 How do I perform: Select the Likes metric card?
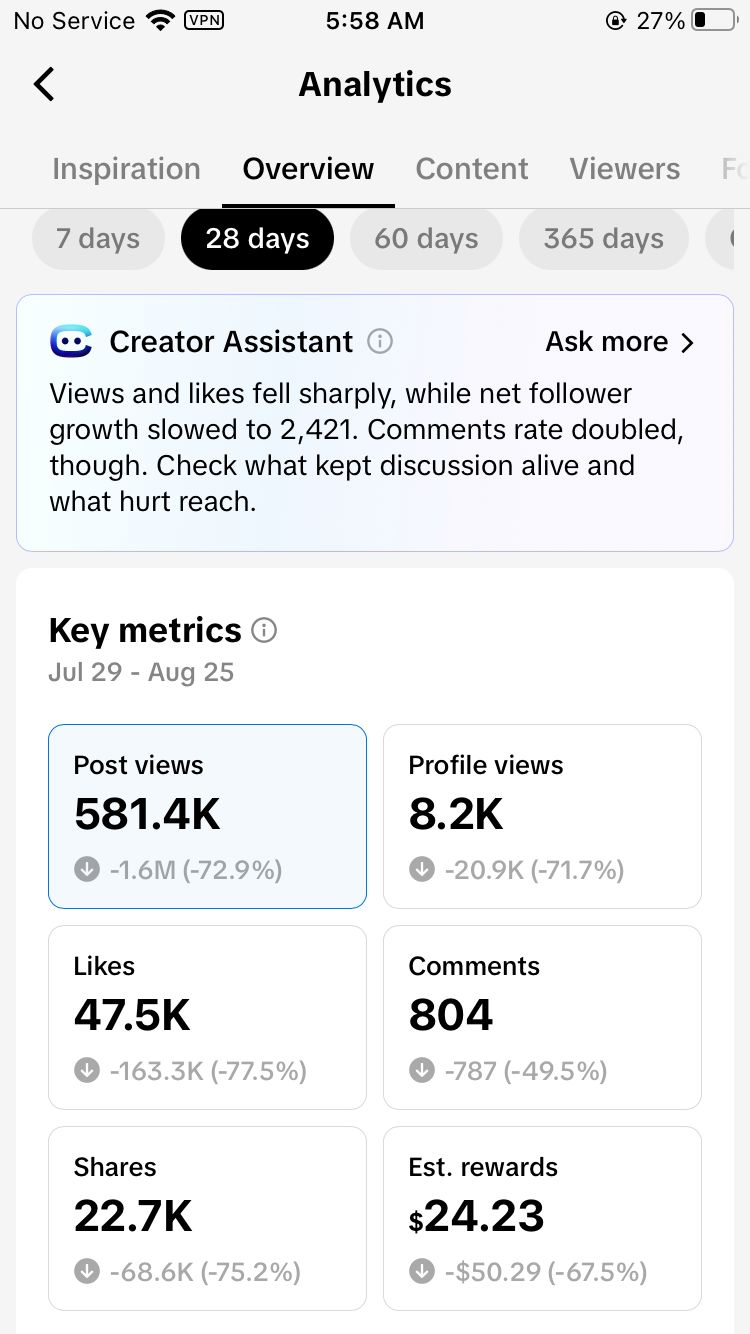[x=207, y=1017]
